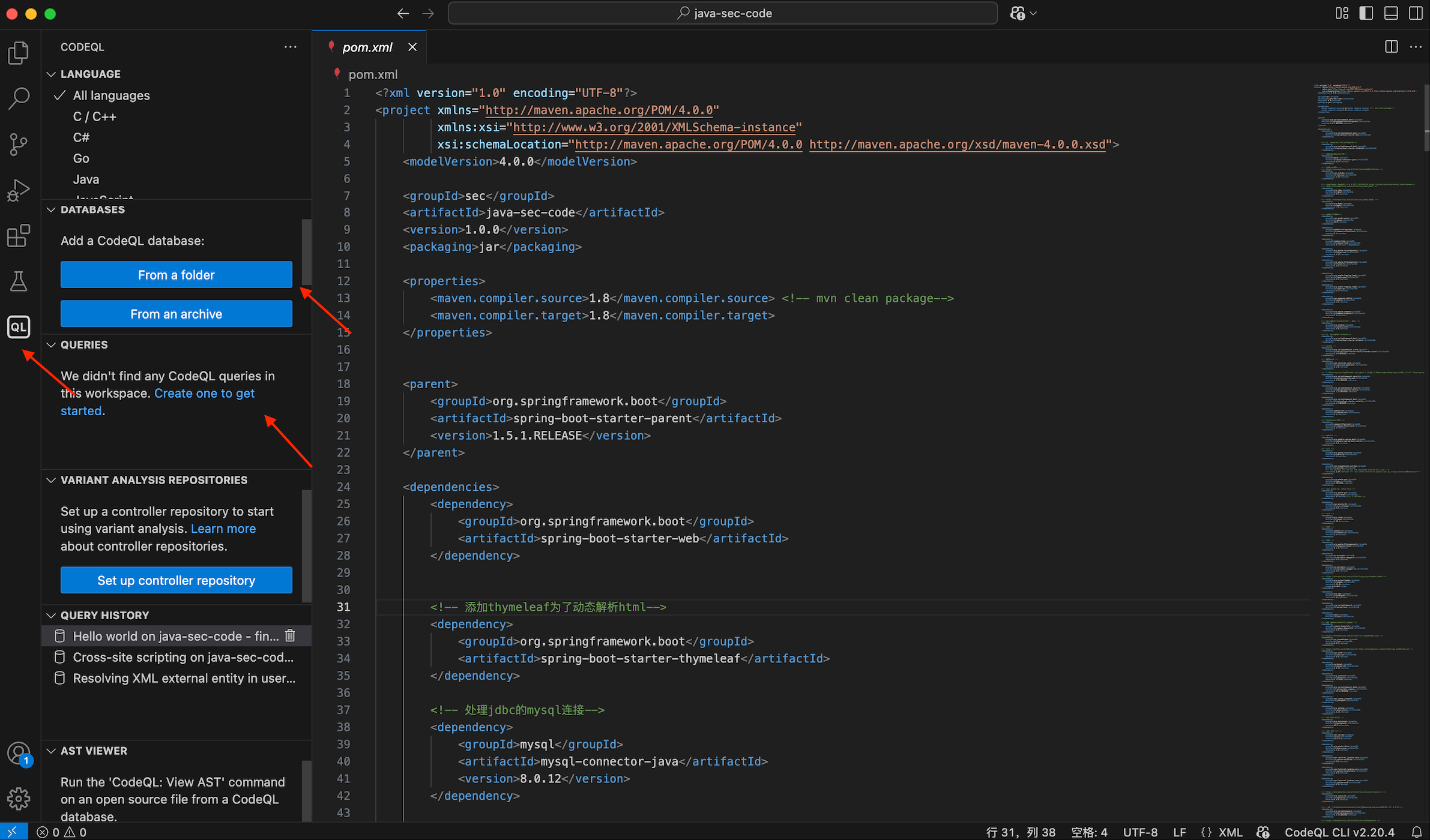
Task: Toggle the primary side bar visibility
Action: coord(1366,13)
